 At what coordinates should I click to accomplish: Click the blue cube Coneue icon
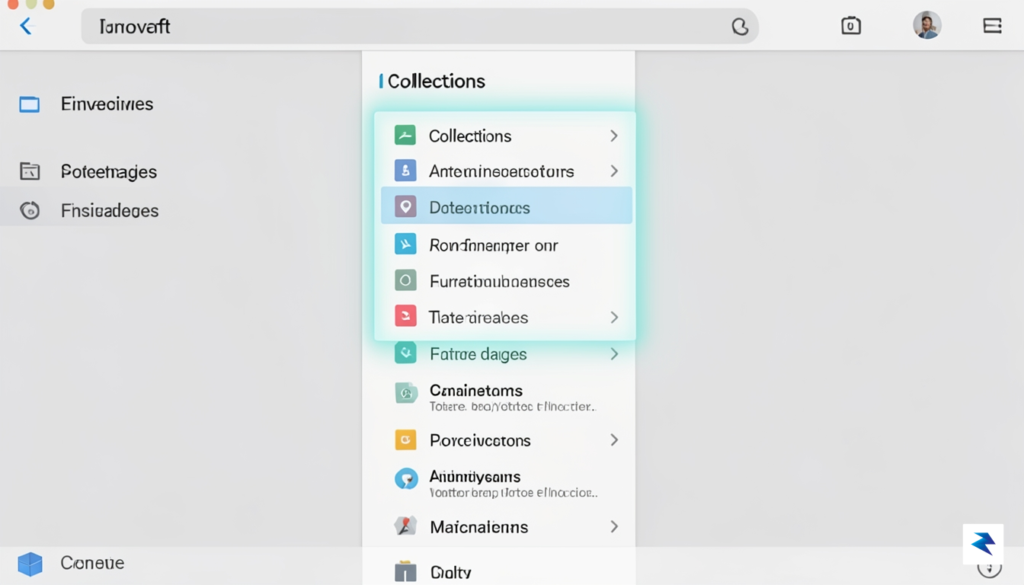pos(30,563)
